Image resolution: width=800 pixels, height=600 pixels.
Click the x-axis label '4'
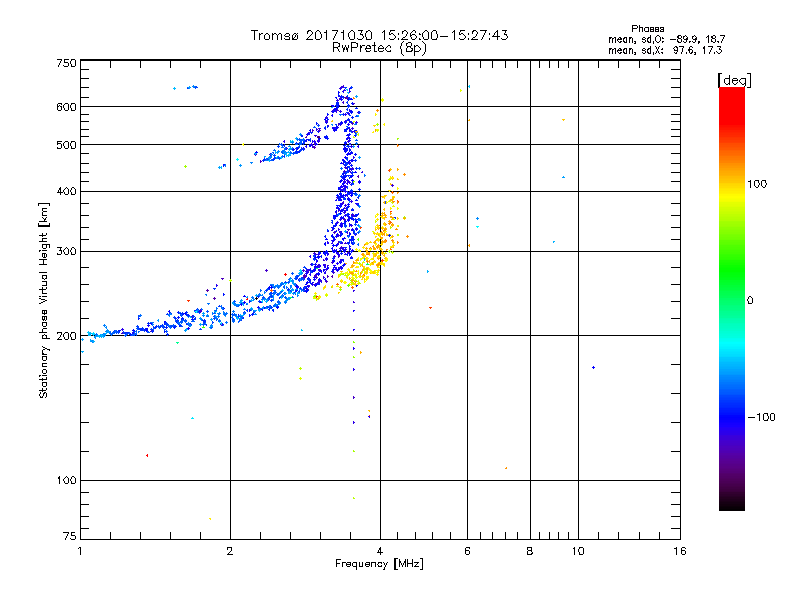(x=380, y=551)
